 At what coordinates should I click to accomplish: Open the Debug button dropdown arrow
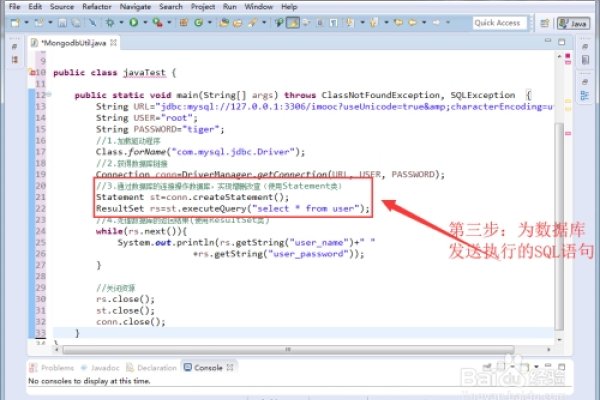(x=123, y=22)
